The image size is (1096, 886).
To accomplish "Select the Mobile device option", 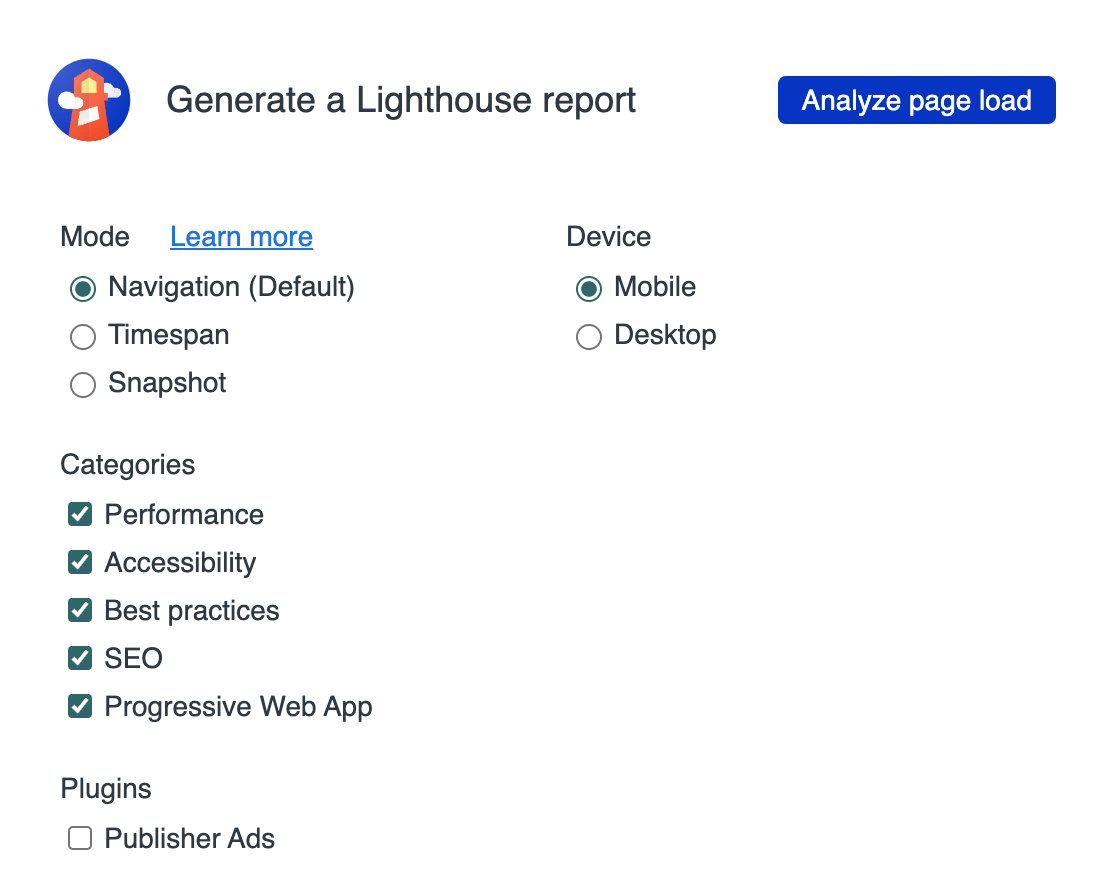I will (588, 289).
